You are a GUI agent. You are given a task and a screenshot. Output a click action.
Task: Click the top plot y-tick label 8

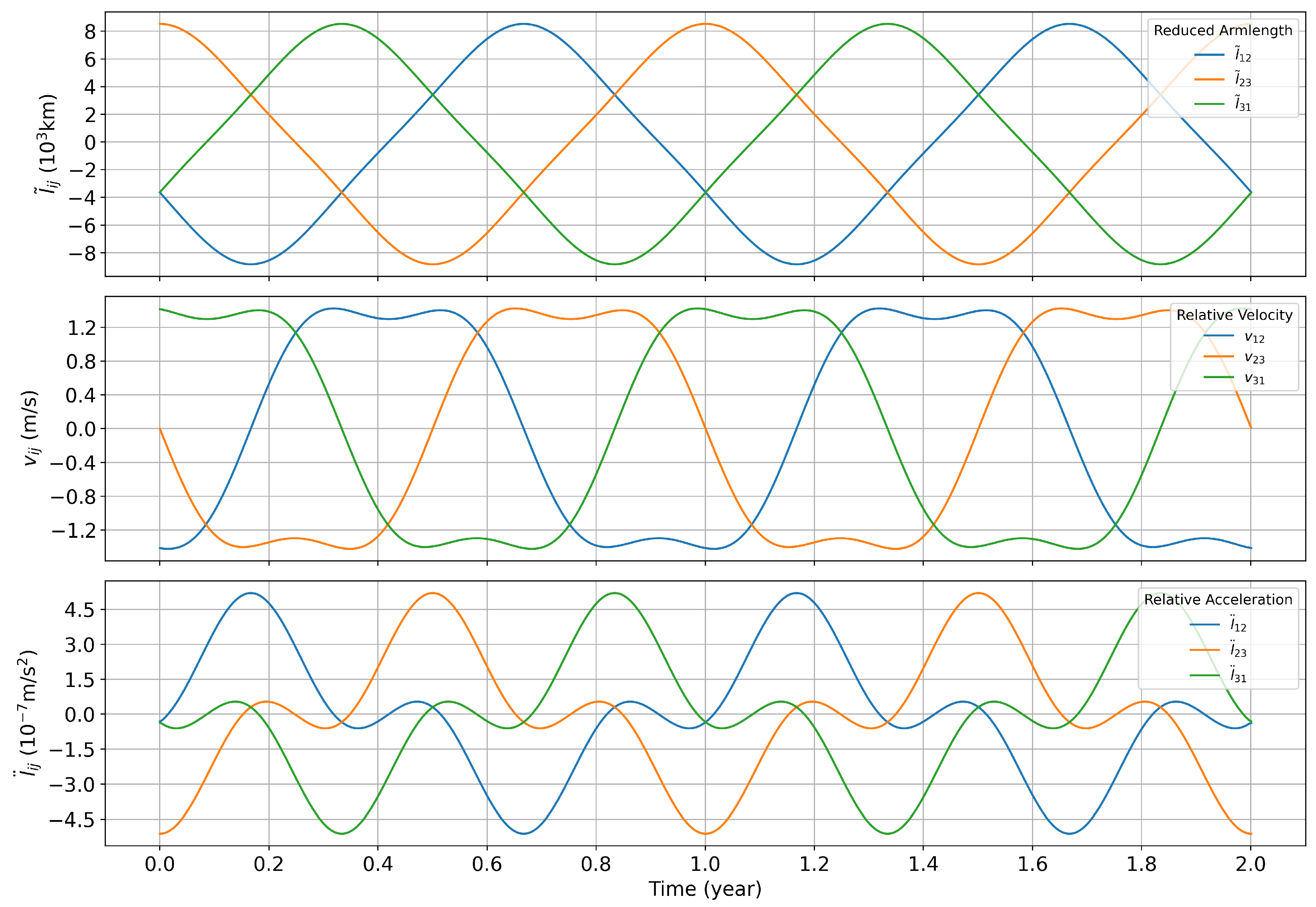click(90, 31)
